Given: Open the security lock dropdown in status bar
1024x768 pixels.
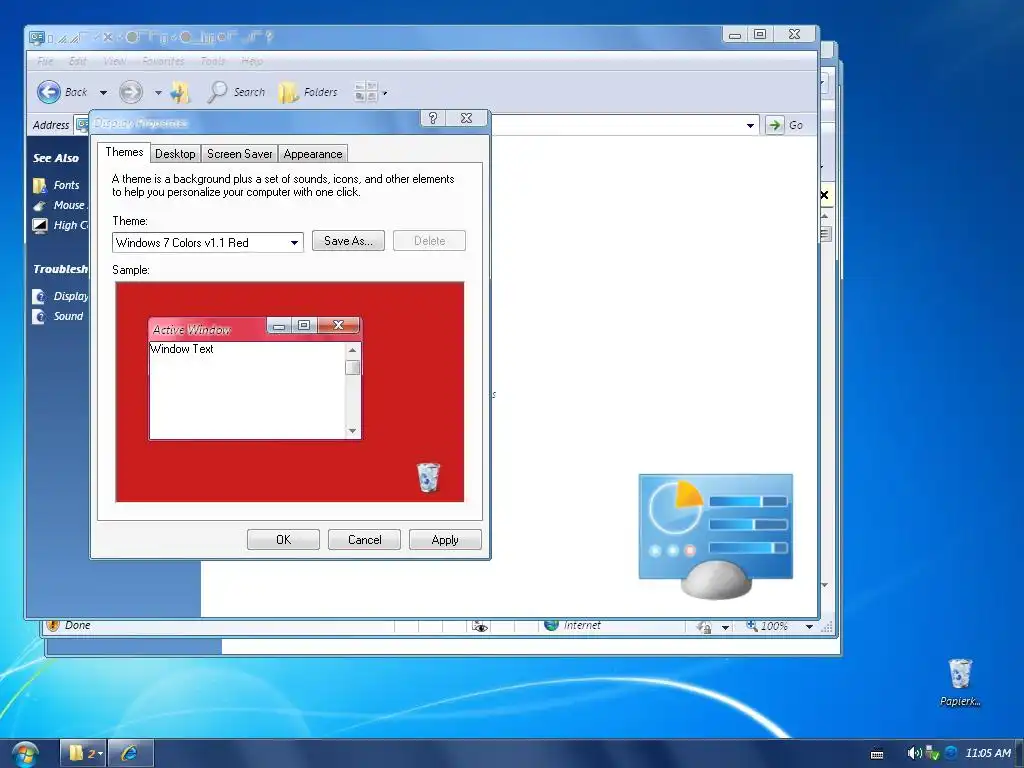Looking at the screenshot, I should pyautogui.click(x=726, y=628).
